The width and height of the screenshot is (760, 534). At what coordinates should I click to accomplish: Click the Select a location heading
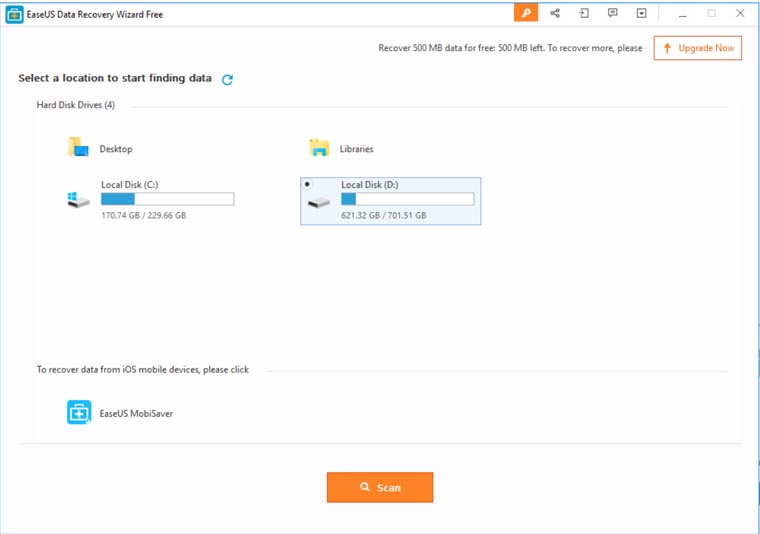[x=115, y=78]
